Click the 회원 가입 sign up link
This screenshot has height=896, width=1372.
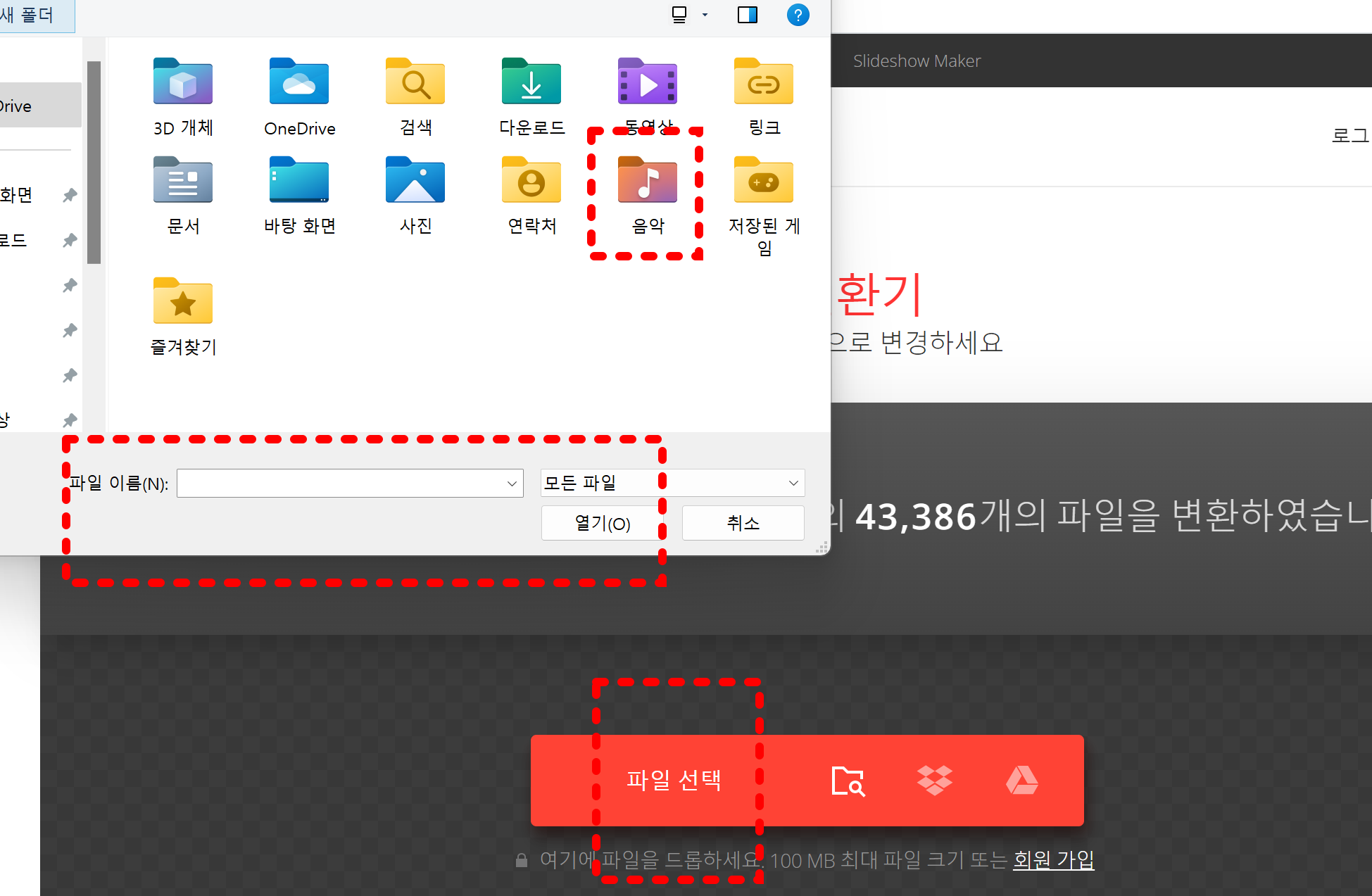point(1053,859)
